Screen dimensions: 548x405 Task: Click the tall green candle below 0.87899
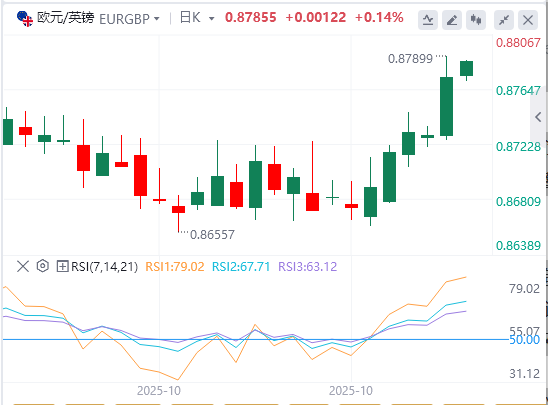pyautogui.click(x=446, y=106)
